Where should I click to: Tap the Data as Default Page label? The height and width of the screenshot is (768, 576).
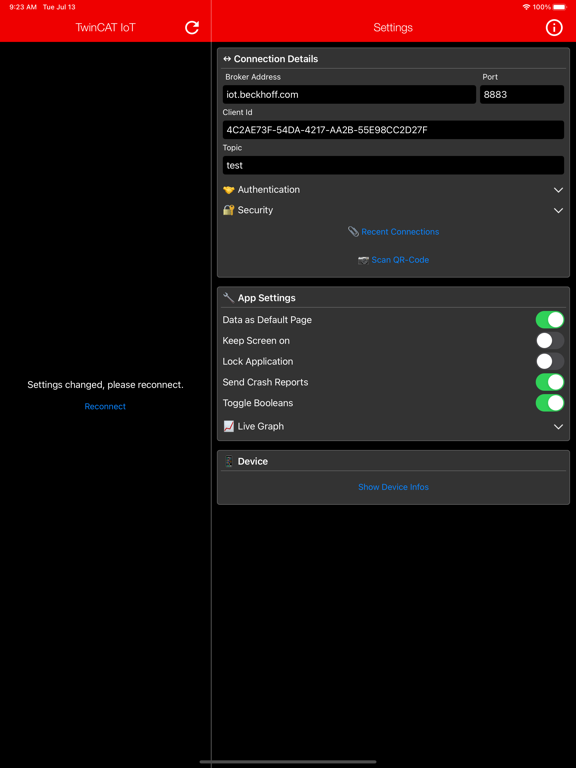click(x=267, y=320)
